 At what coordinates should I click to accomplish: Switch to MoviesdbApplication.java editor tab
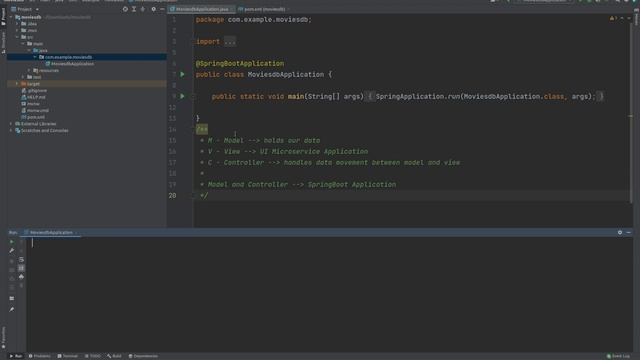pyautogui.click(x=201, y=9)
